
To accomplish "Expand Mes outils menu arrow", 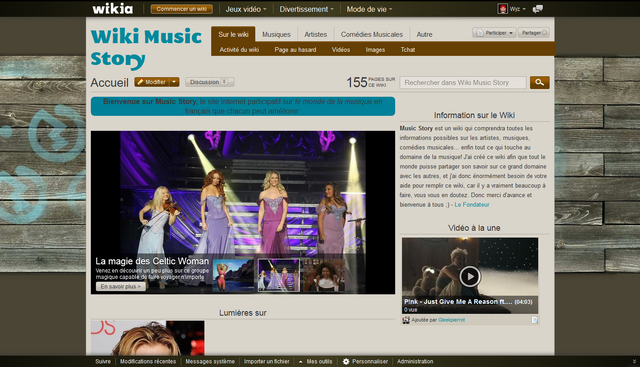I will (301, 361).
